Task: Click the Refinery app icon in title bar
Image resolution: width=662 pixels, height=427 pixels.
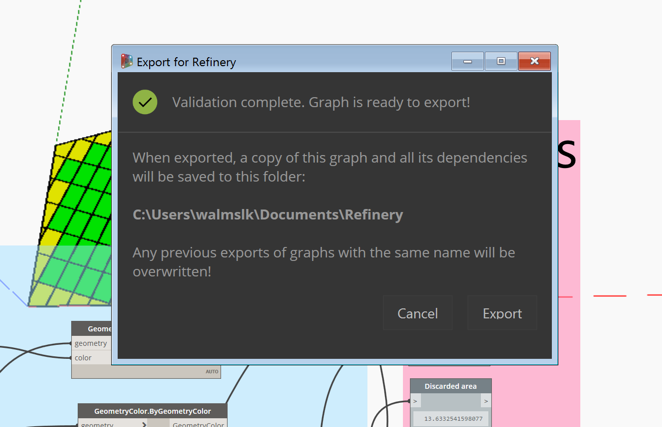Action: pyautogui.click(x=126, y=61)
